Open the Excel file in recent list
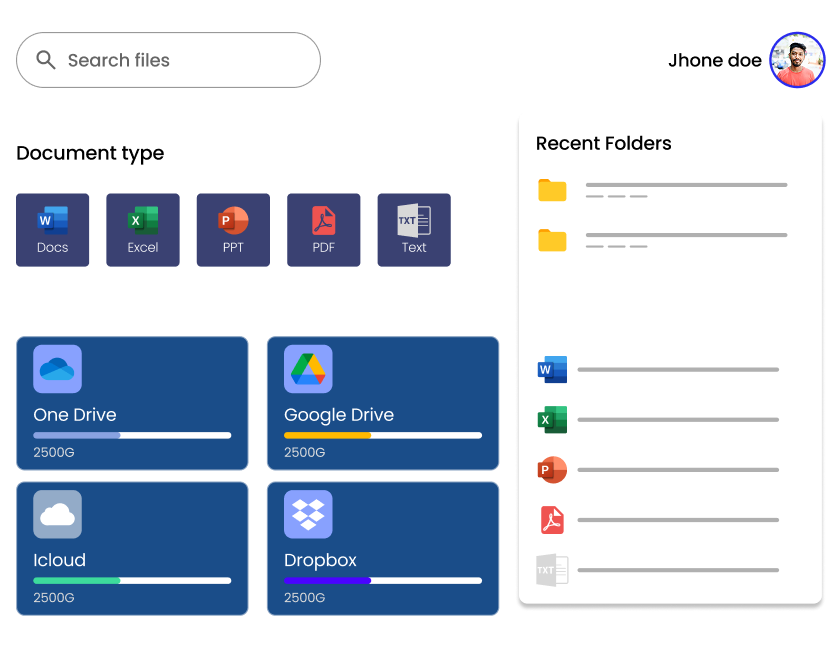The height and width of the screenshot is (648, 830). (x=658, y=420)
